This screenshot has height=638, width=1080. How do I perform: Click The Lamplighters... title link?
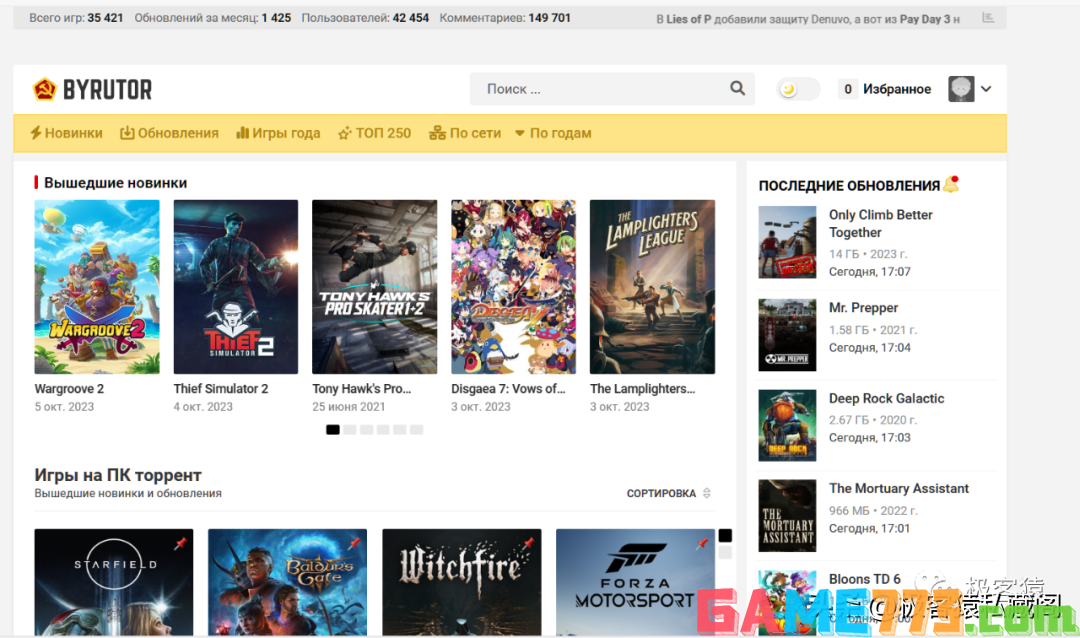643,389
